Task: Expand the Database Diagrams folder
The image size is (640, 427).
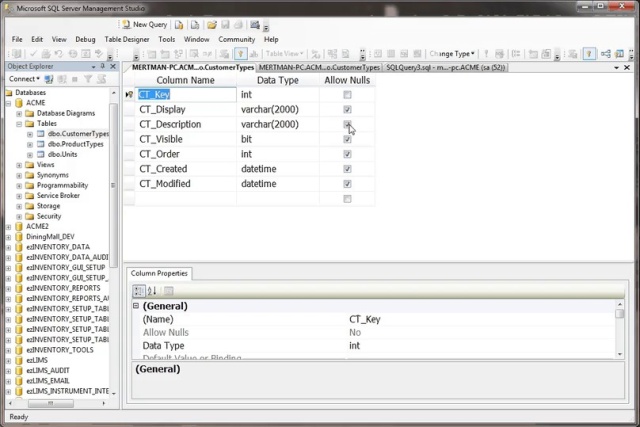Action: pos(19,113)
